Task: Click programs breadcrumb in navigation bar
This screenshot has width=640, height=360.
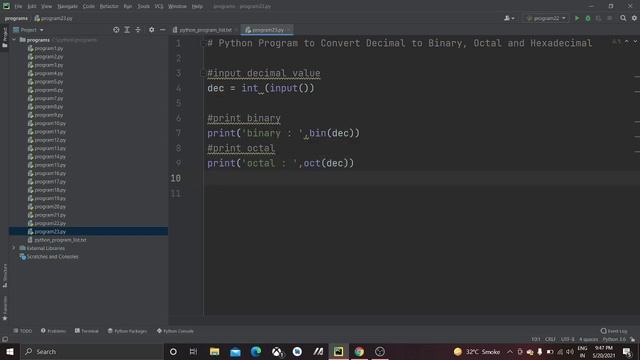Action: 16,18
